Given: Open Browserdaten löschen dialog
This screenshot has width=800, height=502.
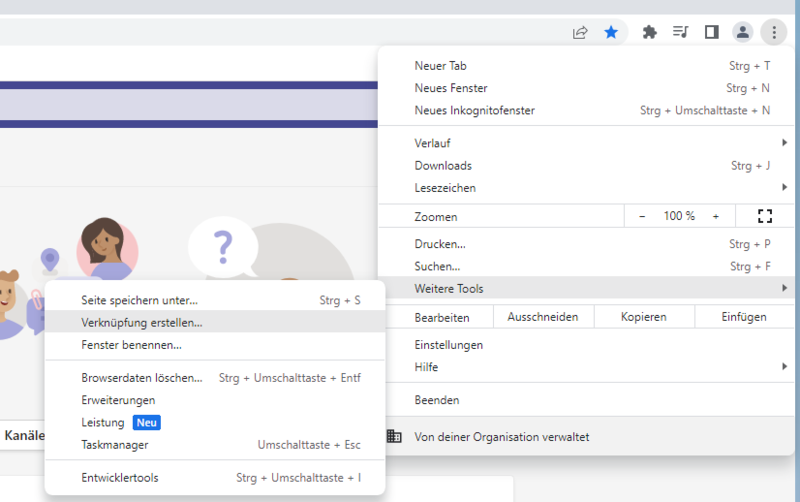Looking at the screenshot, I should coord(142,378).
